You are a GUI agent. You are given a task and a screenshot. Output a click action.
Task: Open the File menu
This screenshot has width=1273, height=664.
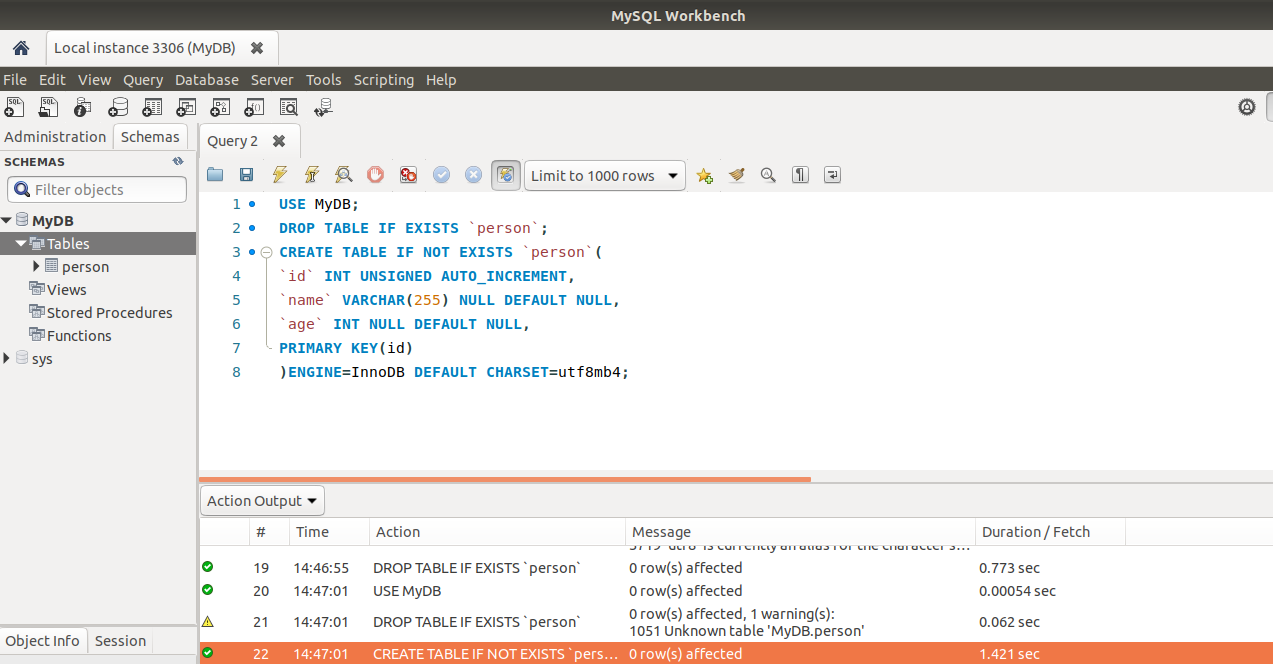(15, 80)
